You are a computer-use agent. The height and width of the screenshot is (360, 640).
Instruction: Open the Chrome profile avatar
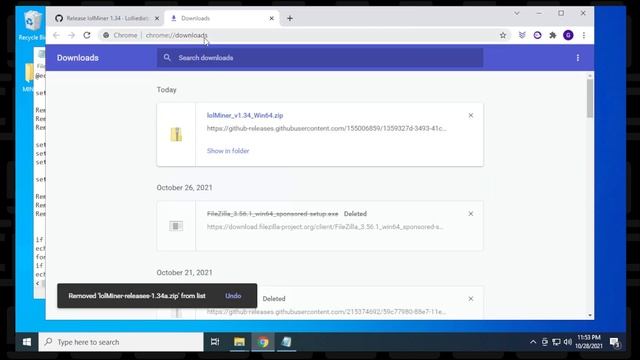(x=568, y=36)
